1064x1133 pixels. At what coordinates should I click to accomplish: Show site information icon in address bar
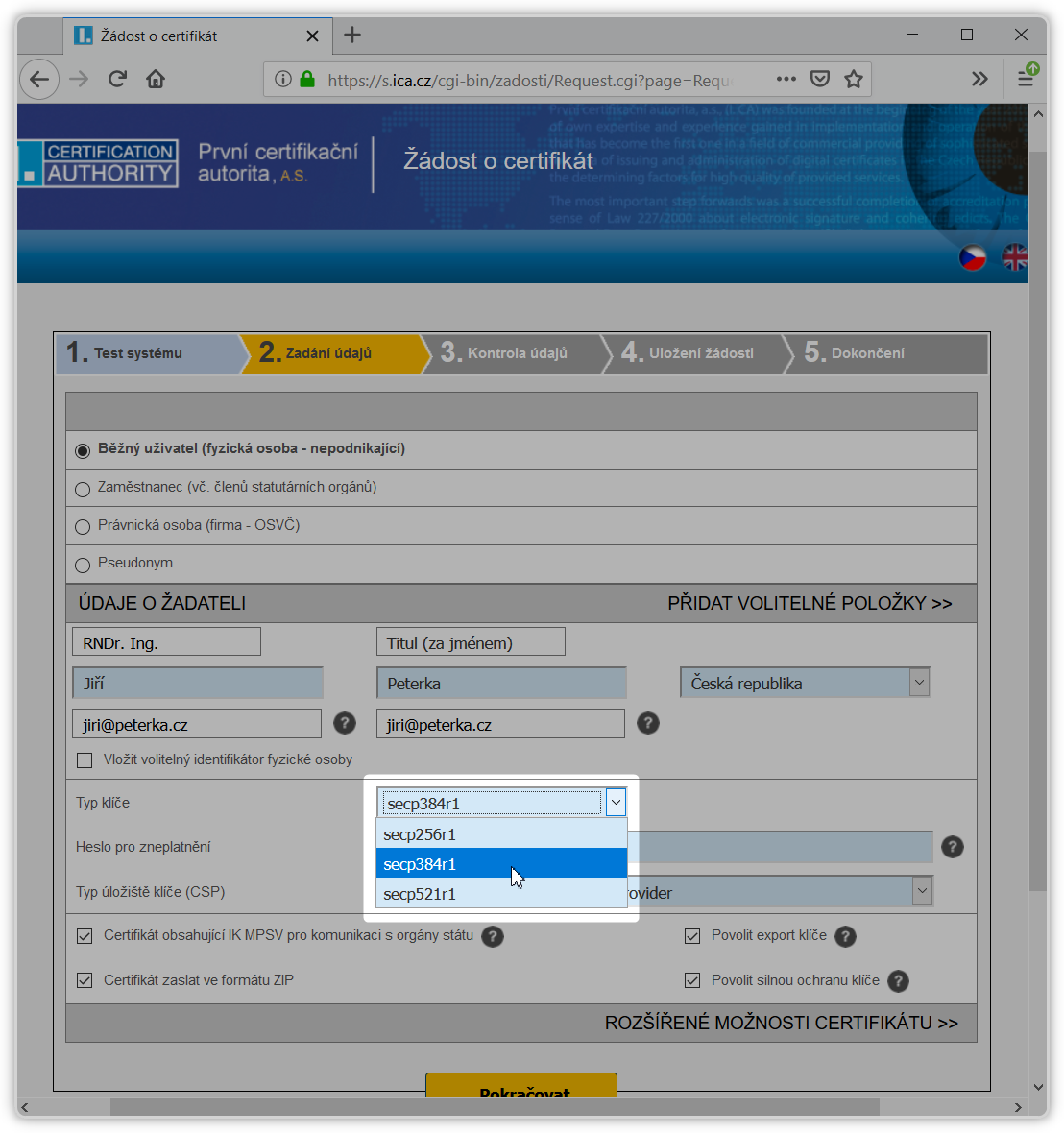point(283,79)
